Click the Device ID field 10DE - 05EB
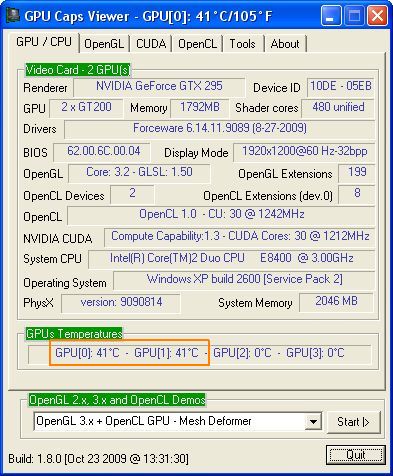 pyautogui.click(x=341, y=87)
